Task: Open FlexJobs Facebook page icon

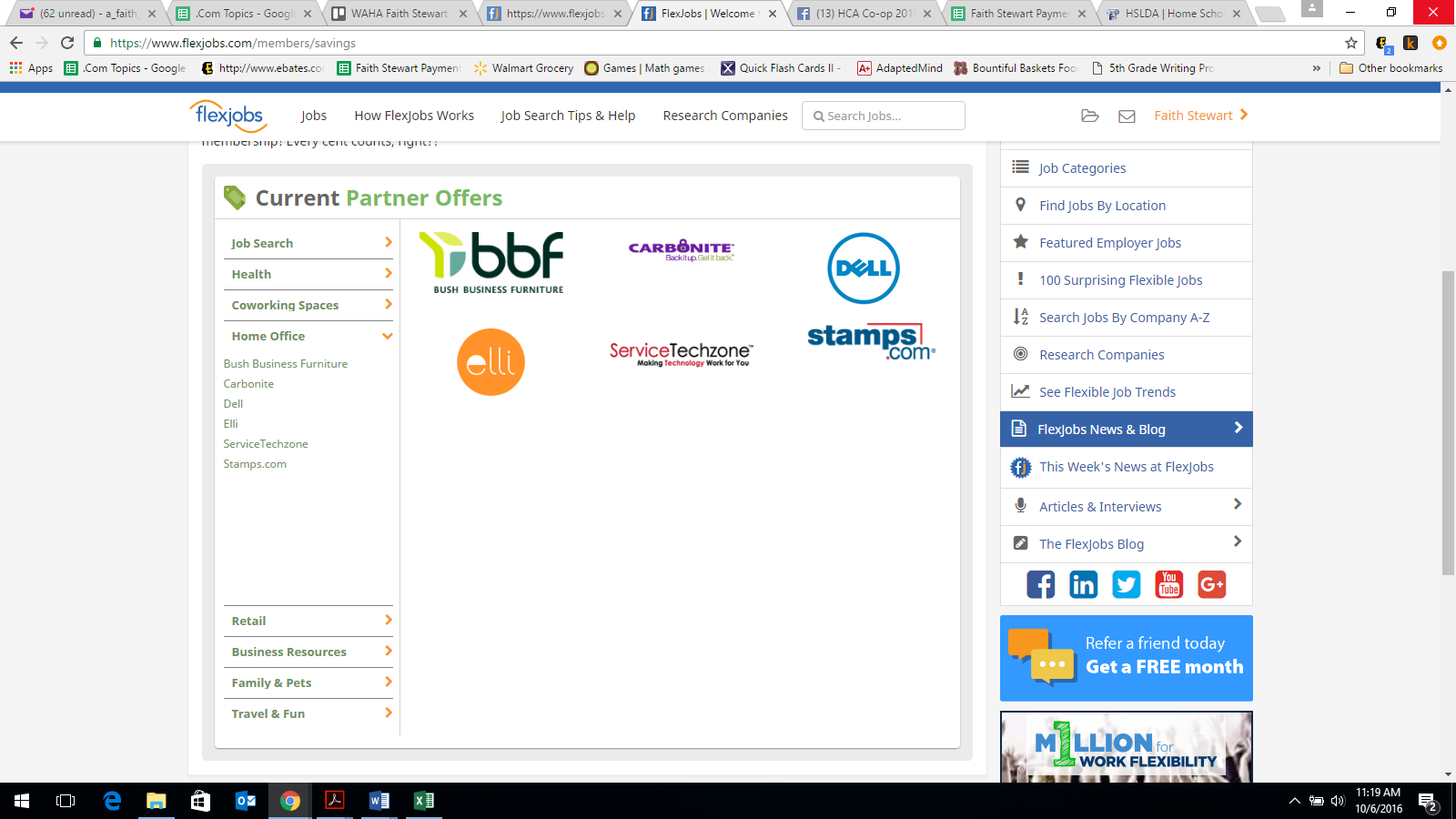Action: tap(1041, 584)
